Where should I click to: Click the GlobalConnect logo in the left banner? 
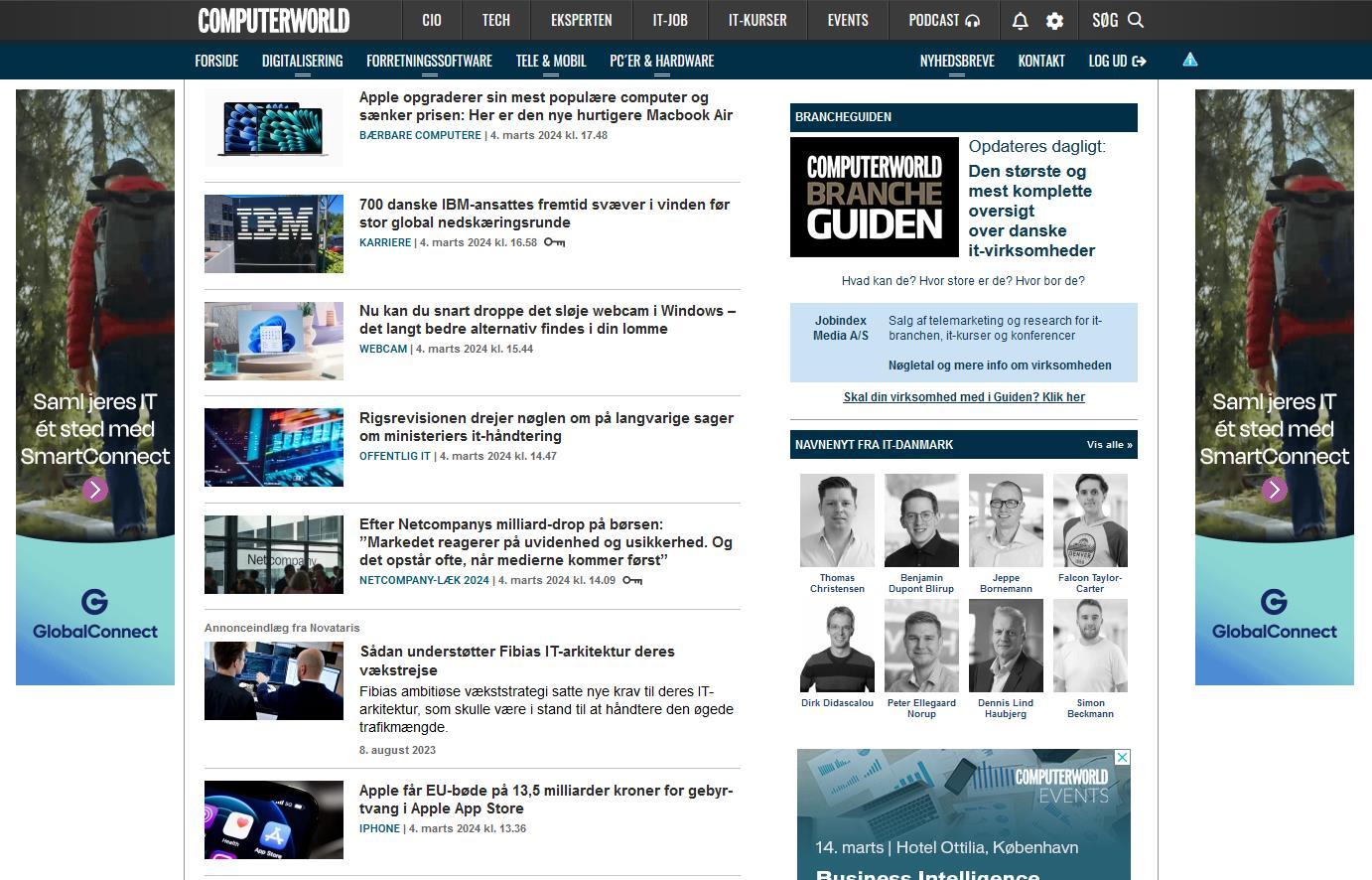[x=95, y=615]
